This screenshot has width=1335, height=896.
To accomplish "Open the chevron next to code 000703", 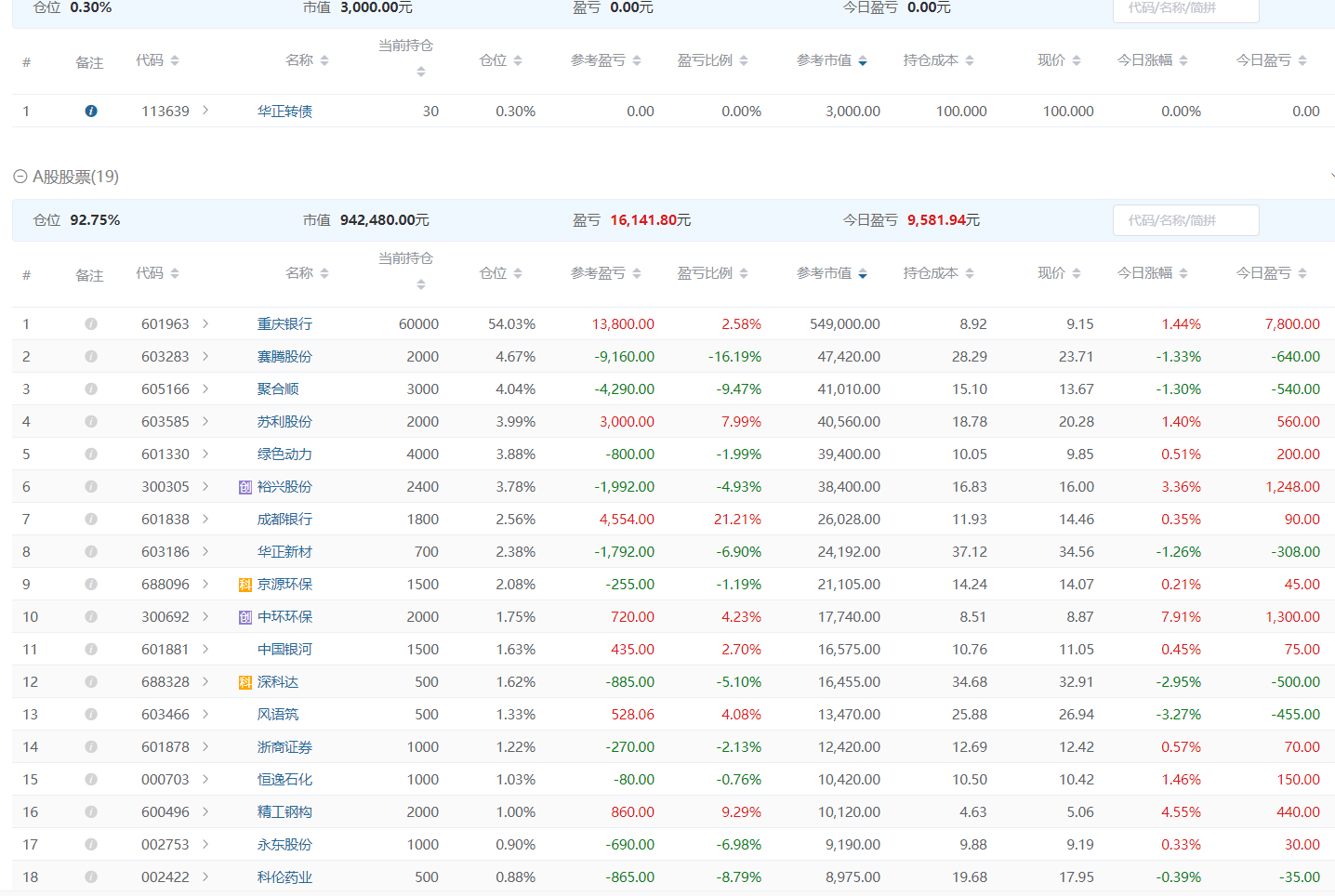I will point(205,778).
